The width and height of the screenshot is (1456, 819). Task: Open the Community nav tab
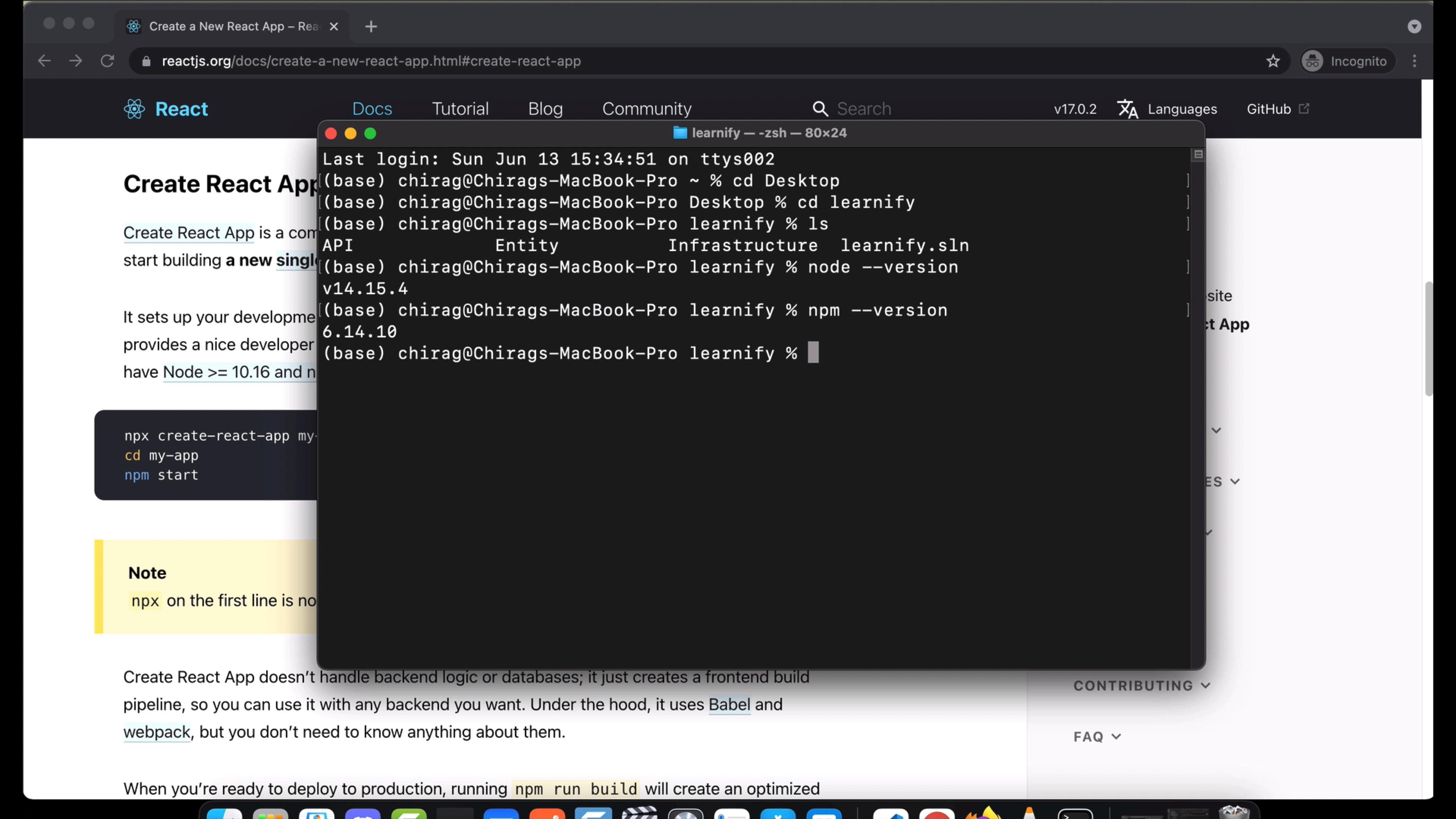[x=646, y=108]
